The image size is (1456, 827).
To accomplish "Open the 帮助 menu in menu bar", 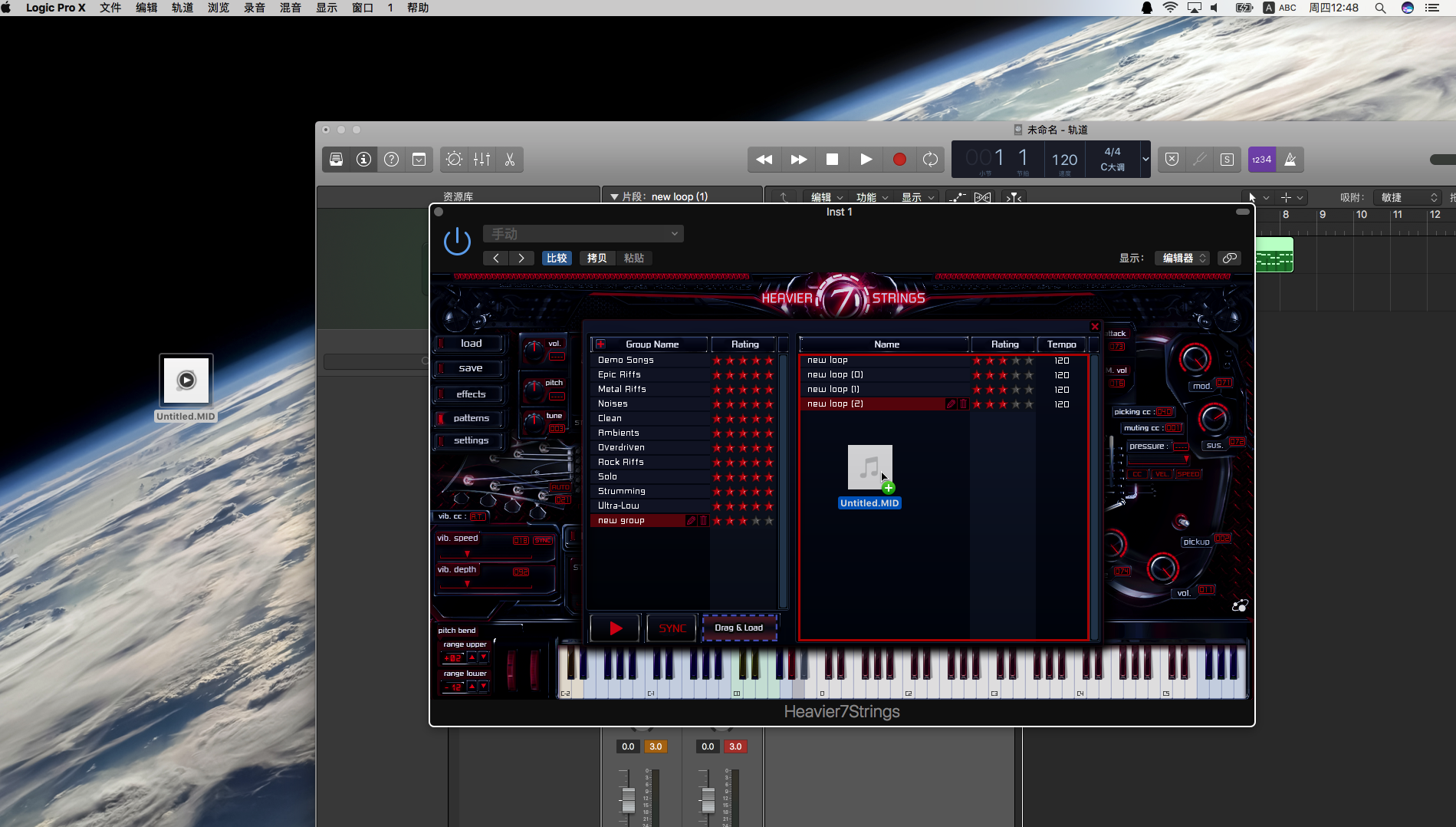I will 418,8.
